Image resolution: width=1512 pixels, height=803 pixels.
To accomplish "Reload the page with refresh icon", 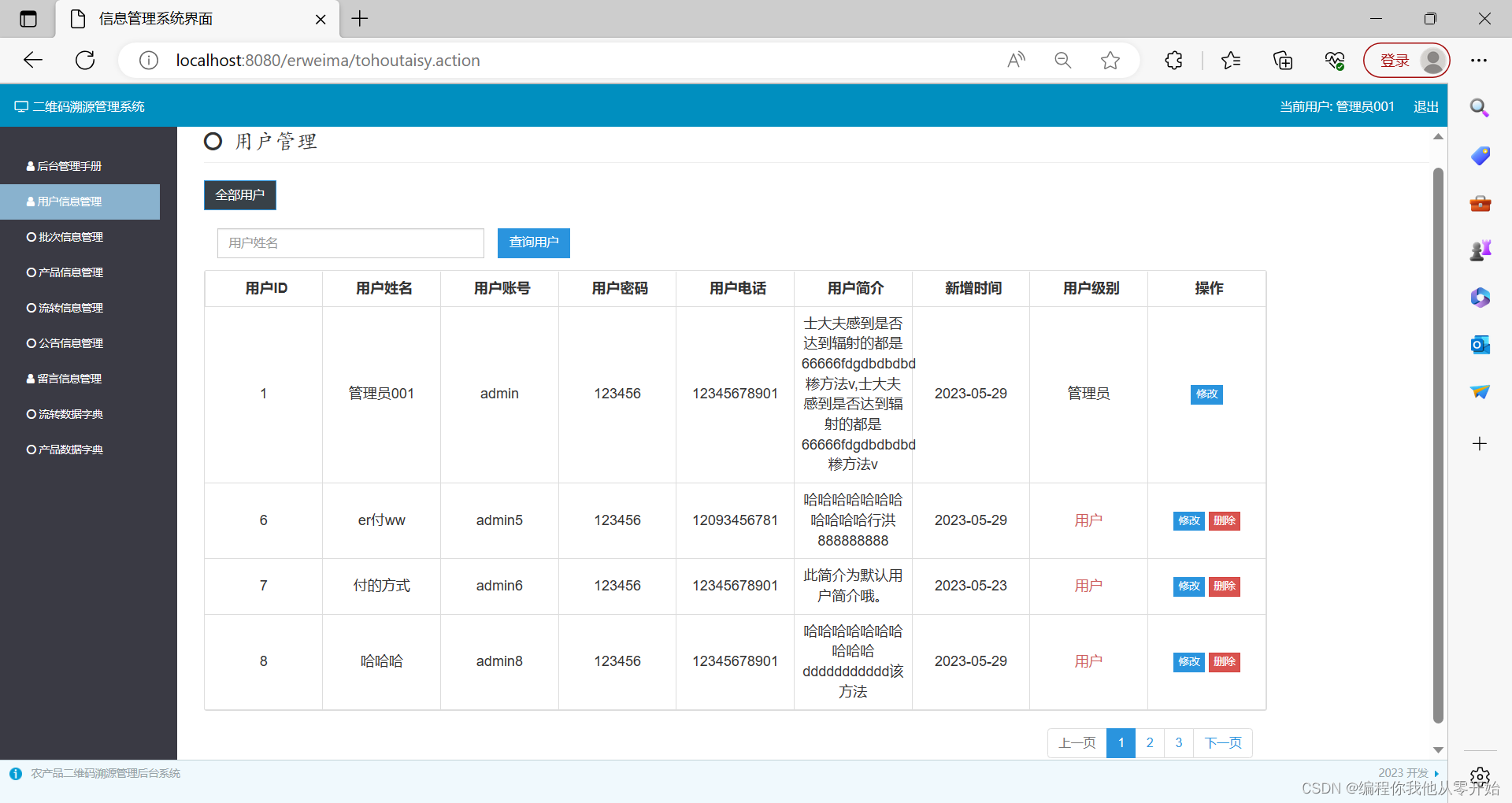I will pos(85,61).
